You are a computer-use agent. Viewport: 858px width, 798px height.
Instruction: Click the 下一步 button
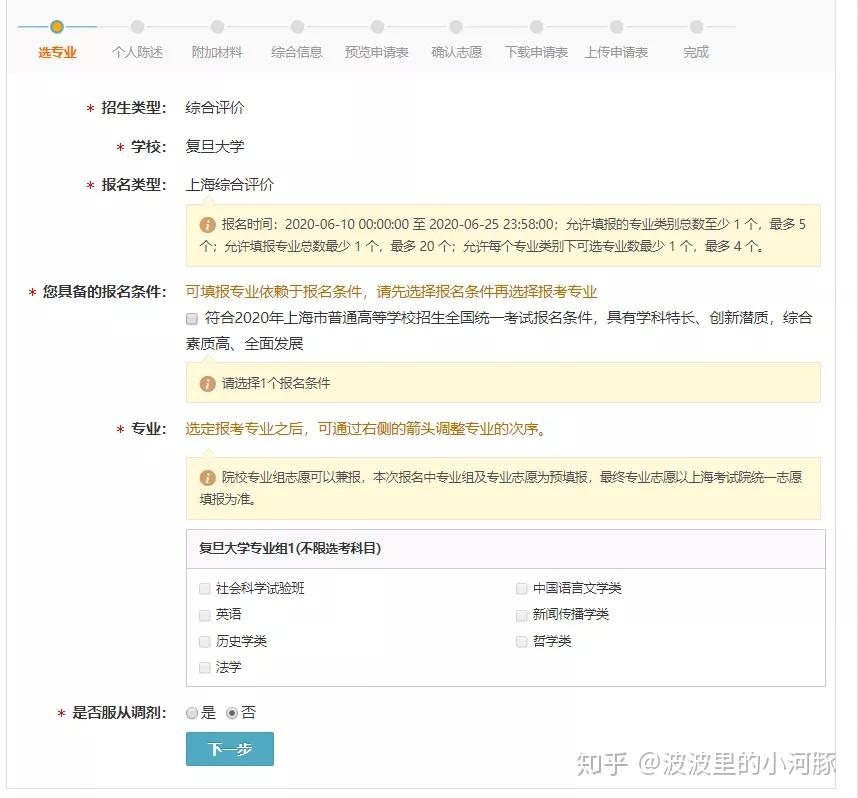pyautogui.click(x=229, y=749)
